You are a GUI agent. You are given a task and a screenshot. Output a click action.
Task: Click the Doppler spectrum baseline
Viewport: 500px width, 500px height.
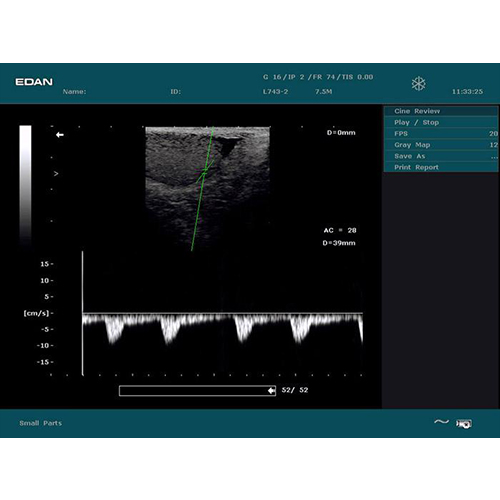[223, 313]
